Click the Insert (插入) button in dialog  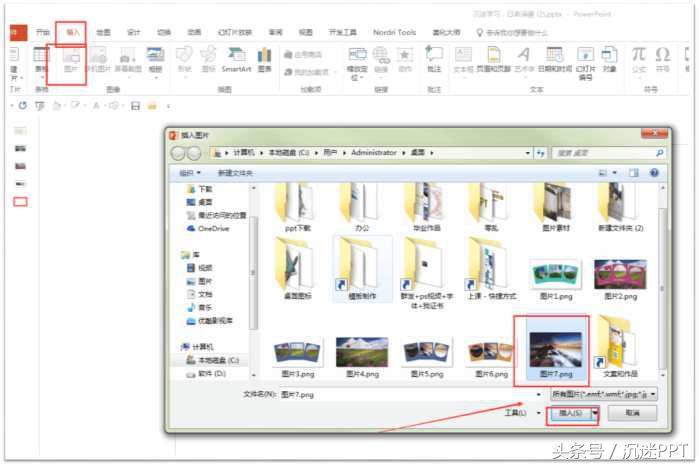click(x=570, y=413)
